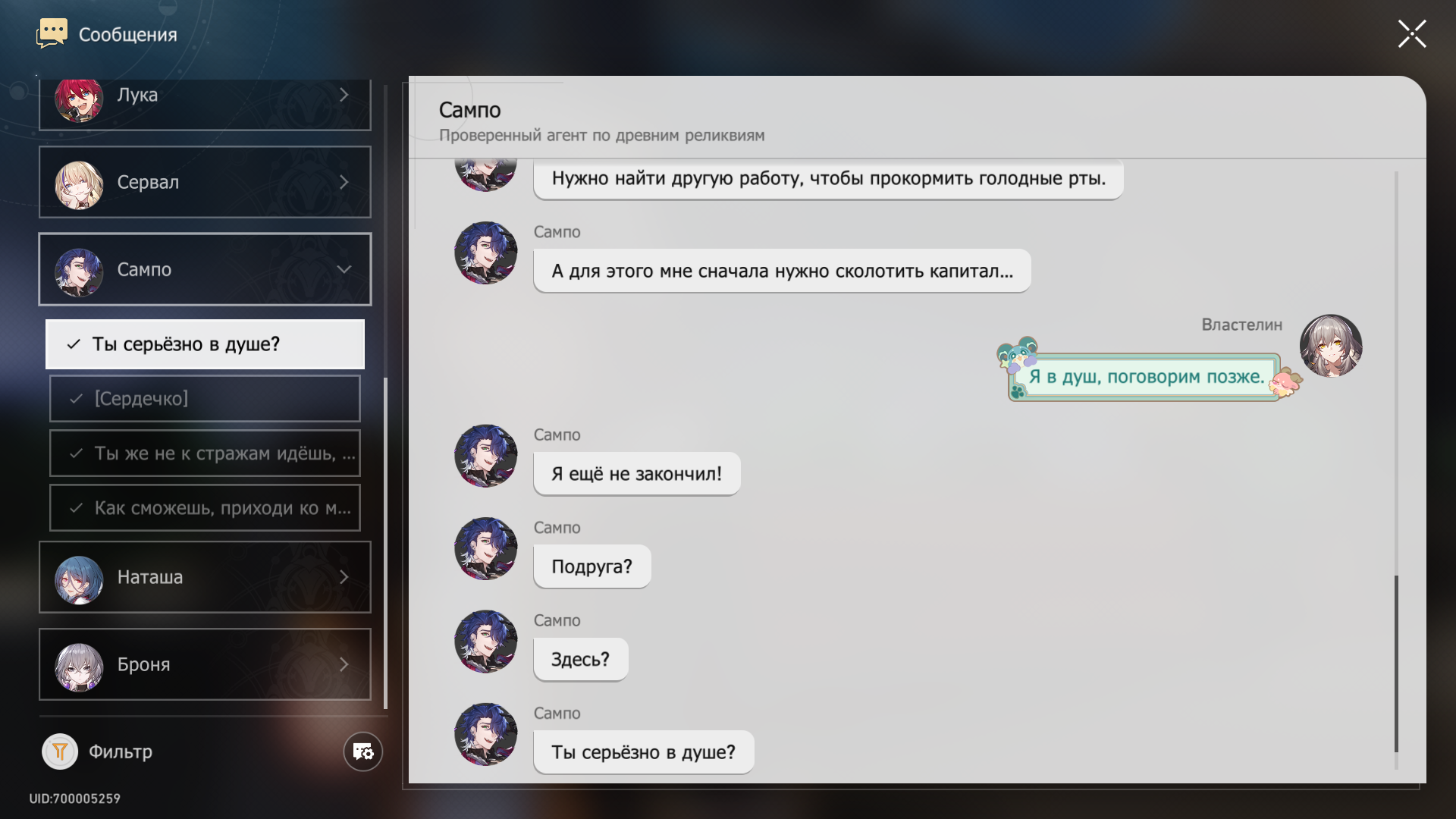Open the Filter funnel icon

click(x=60, y=752)
